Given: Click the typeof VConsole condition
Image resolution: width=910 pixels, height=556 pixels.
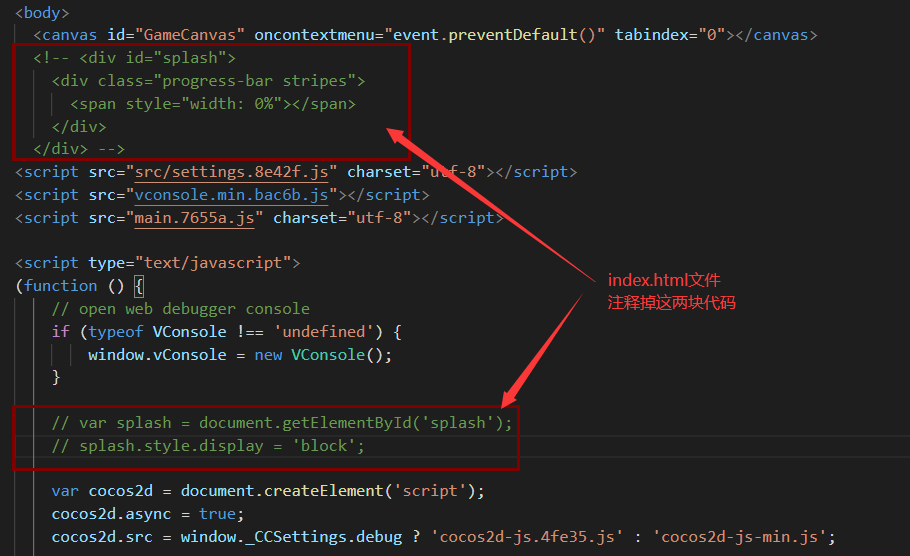Looking at the screenshot, I should tap(157, 331).
